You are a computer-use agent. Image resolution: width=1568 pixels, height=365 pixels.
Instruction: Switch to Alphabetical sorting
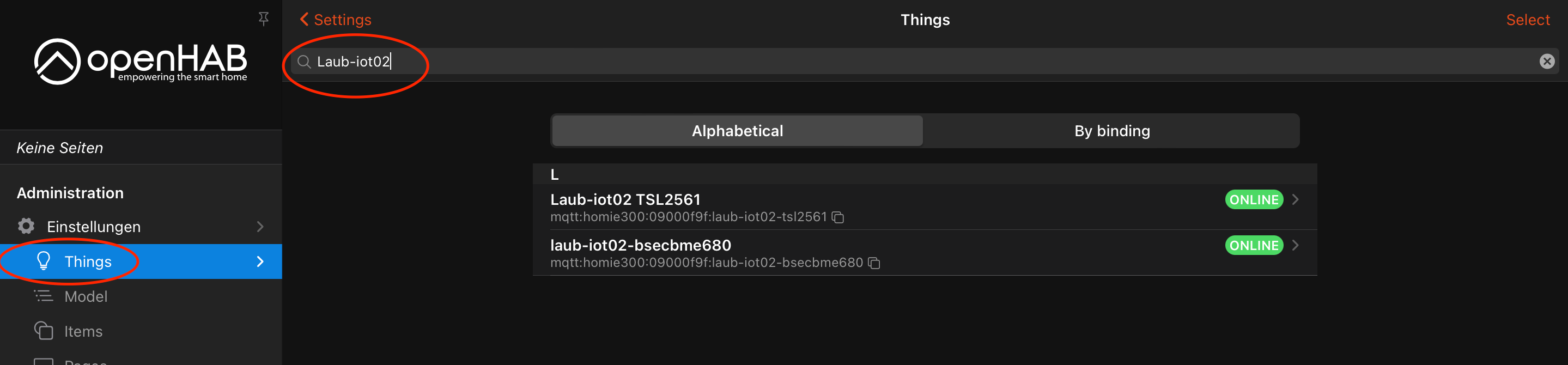pyautogui.click(x=737, y=131)
